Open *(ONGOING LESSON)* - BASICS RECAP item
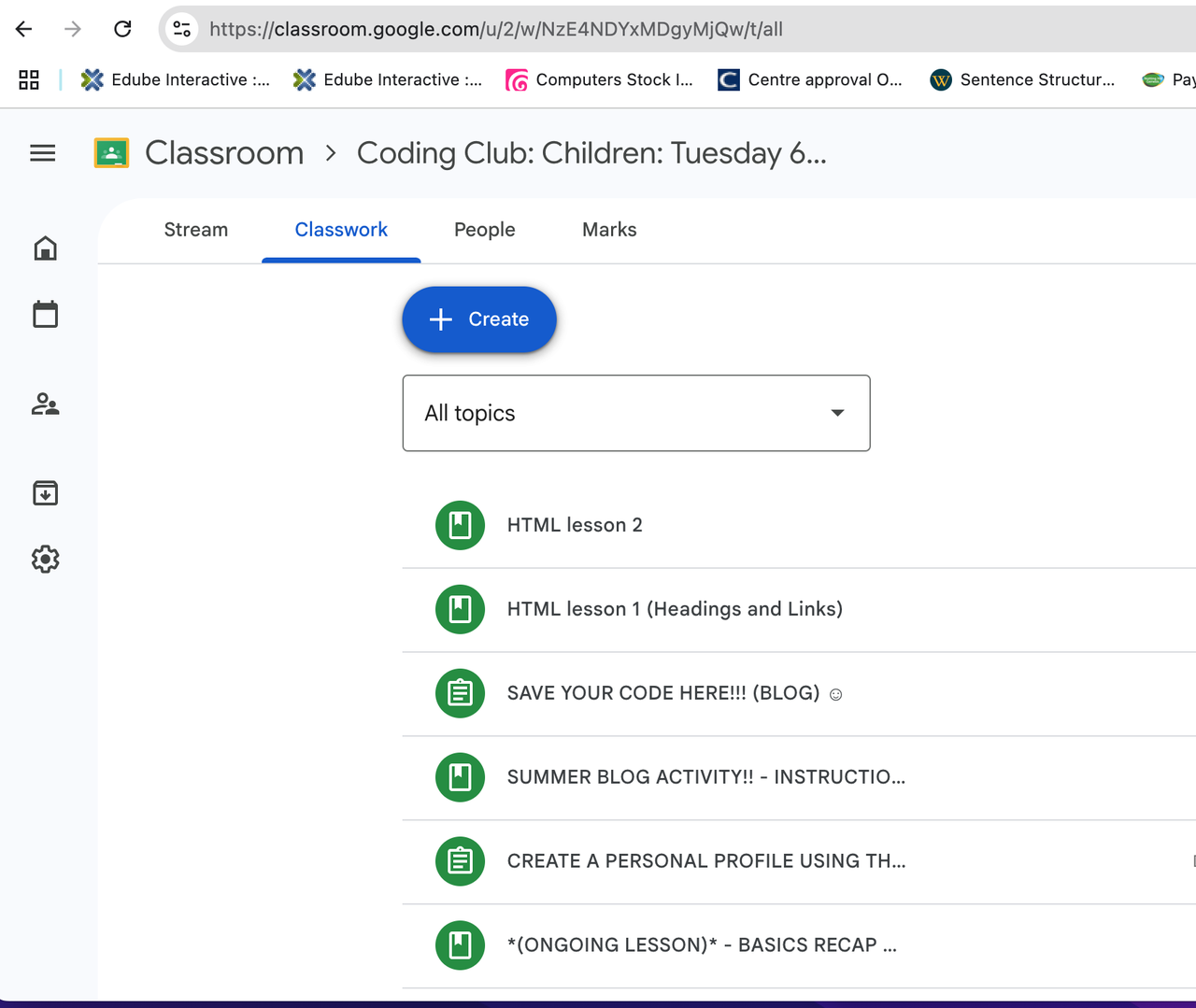The width and height of the screenshot is (1196, 1008). click(x=799, y=946)
